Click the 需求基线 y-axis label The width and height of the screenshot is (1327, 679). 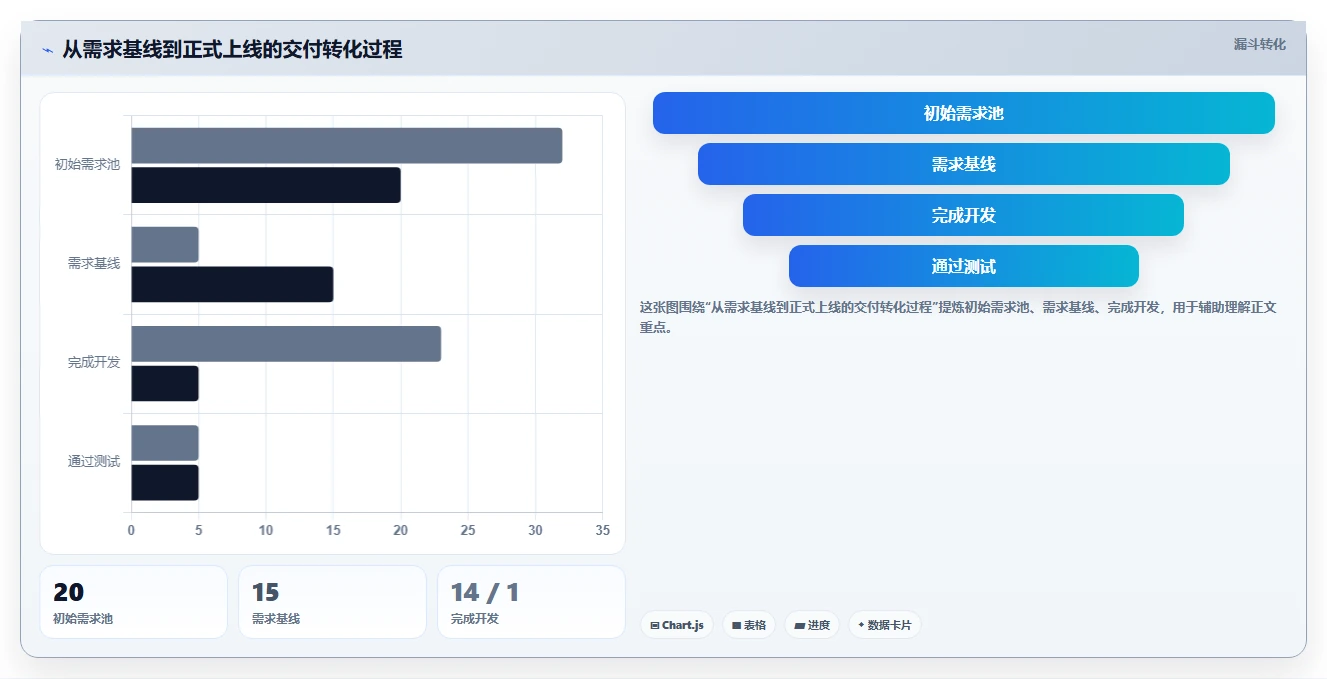tap(94, 263)
